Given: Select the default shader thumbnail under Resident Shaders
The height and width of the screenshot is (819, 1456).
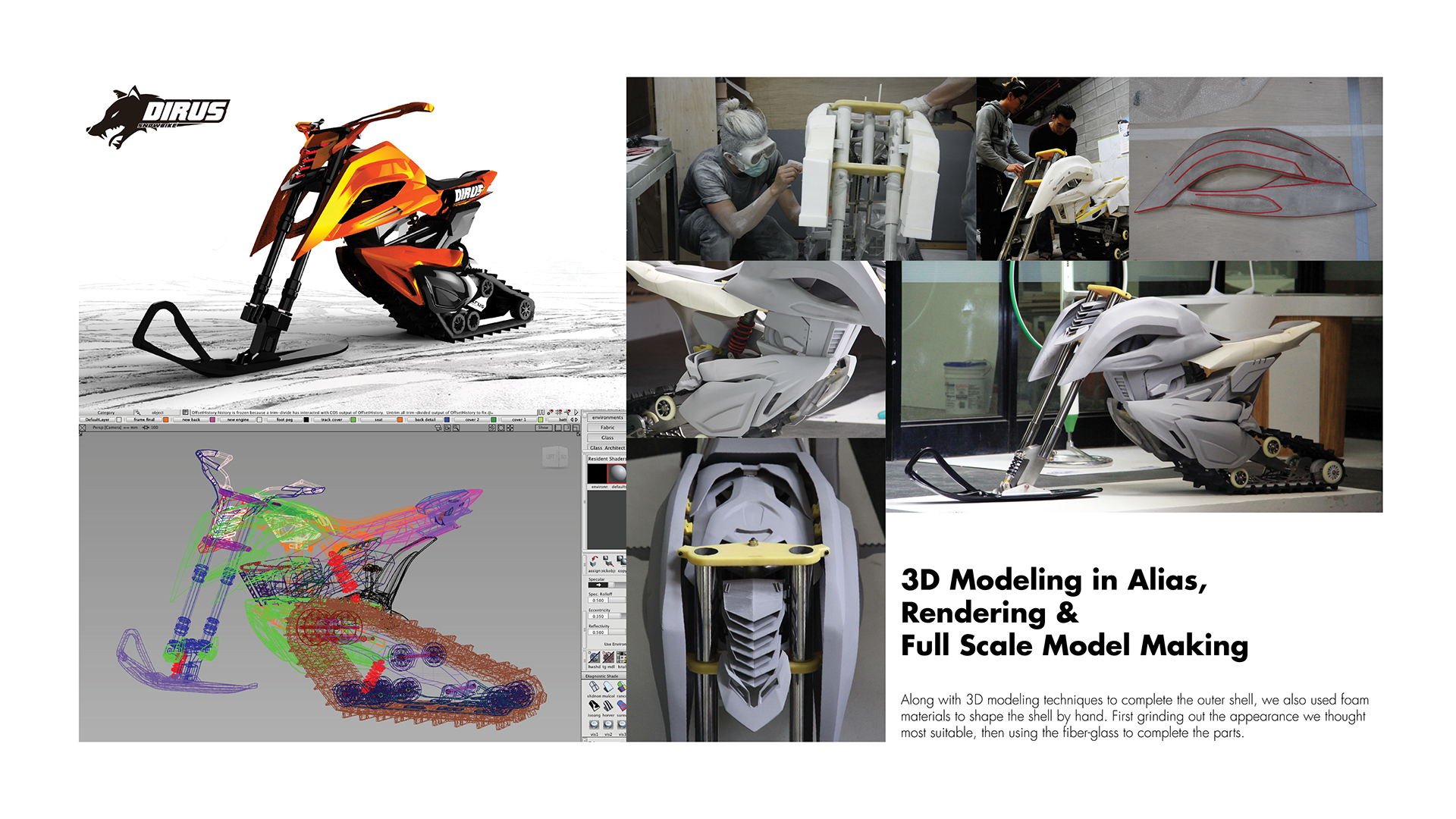Looking at the screenshot, I should click(619, 475).
